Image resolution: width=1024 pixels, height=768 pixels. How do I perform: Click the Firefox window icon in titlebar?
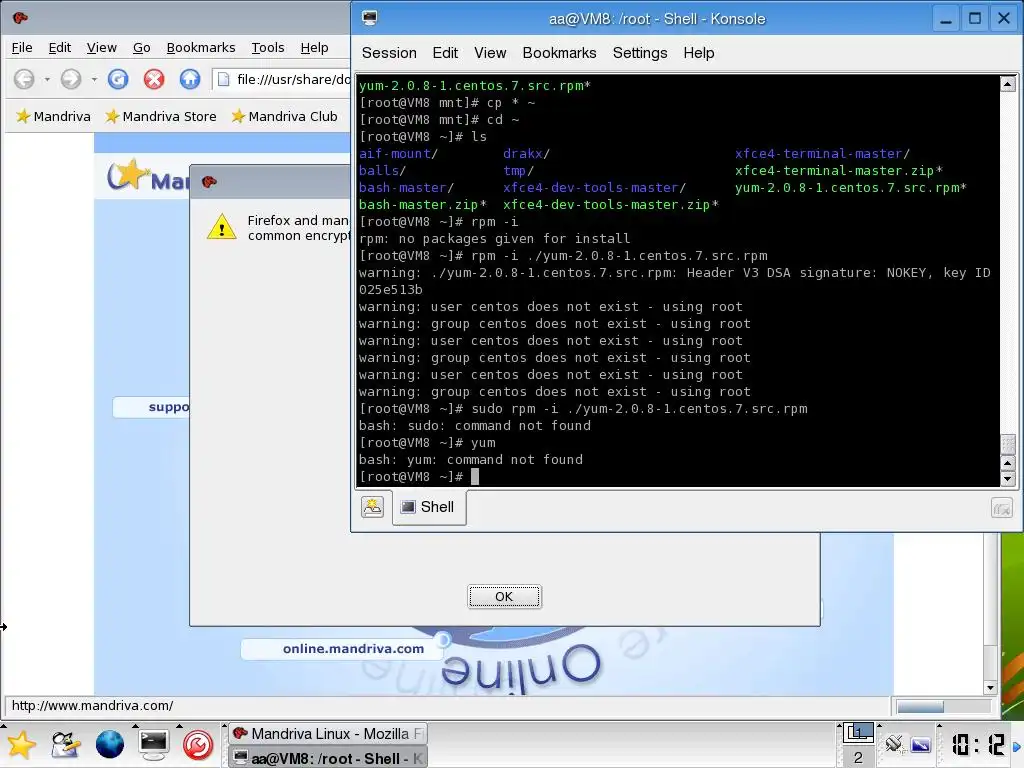point(20,18)
